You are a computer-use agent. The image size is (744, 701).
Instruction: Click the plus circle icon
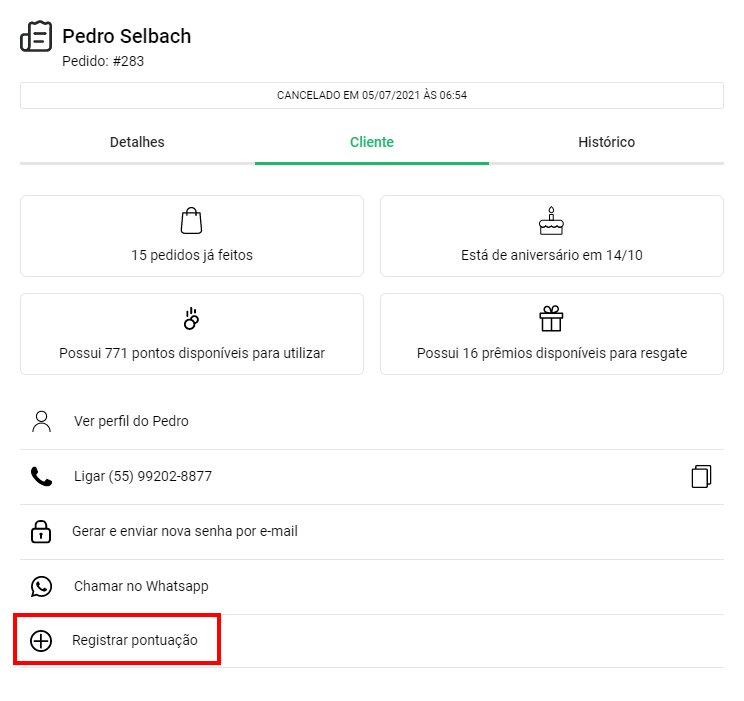click(x=41, y=641)
